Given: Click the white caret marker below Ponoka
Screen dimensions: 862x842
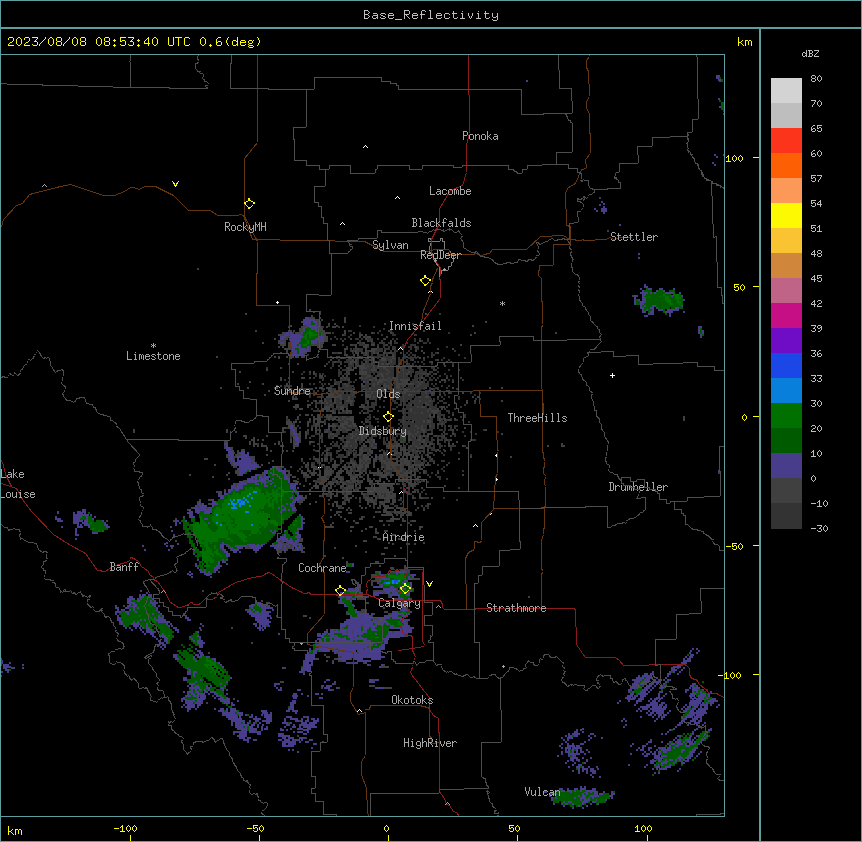Looking at the screenshot, I should point(366,147).
